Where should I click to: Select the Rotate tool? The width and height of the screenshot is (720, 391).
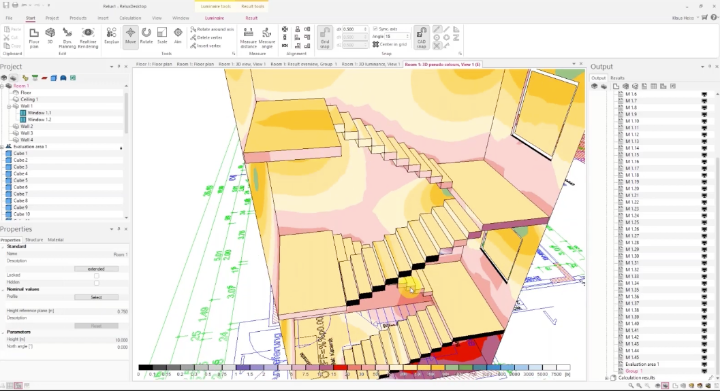(x=146, y=36)
